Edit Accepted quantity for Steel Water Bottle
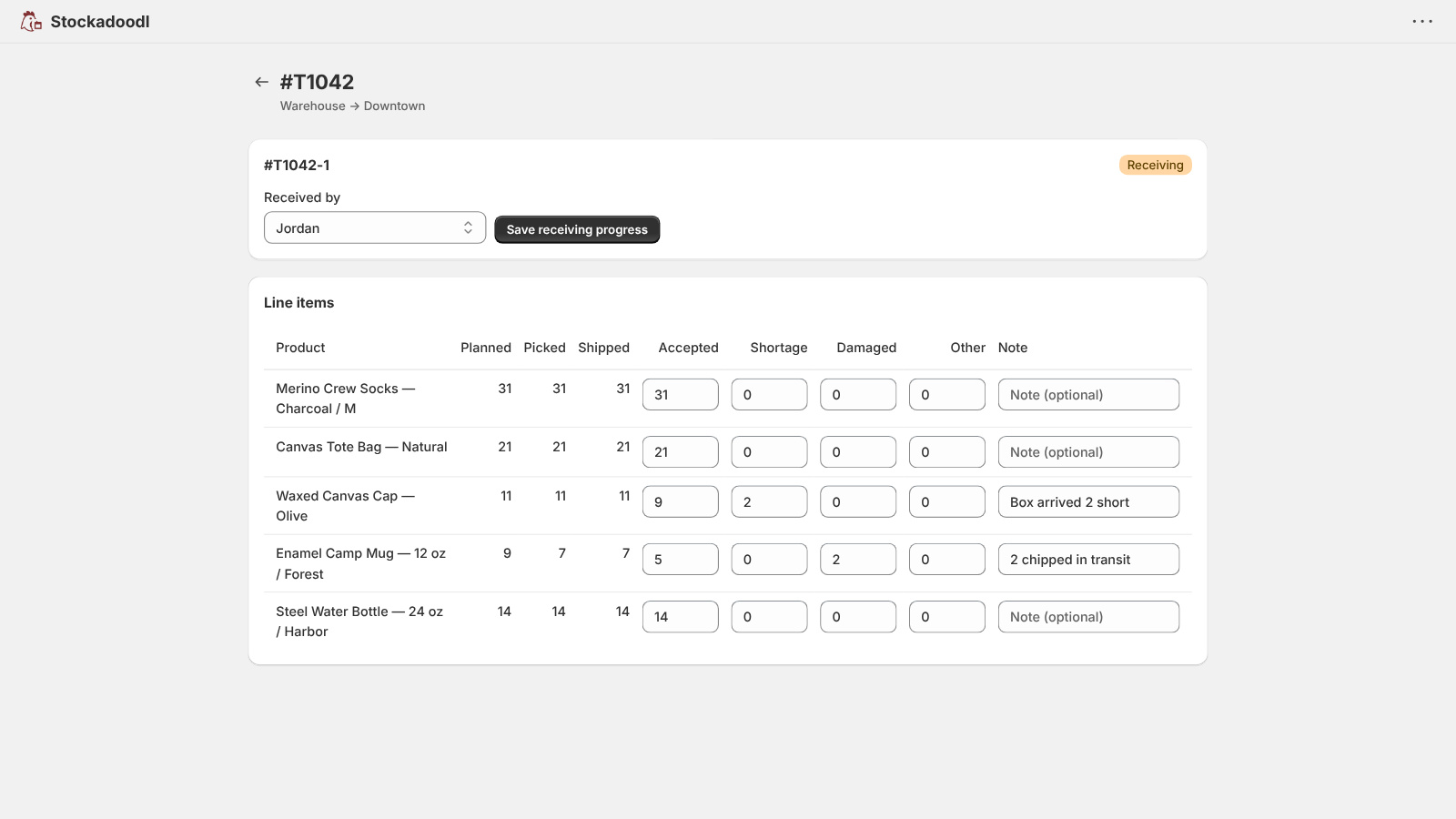This screenshot has height=819, width=1456. pyautogui.click(x=681, y=617)
